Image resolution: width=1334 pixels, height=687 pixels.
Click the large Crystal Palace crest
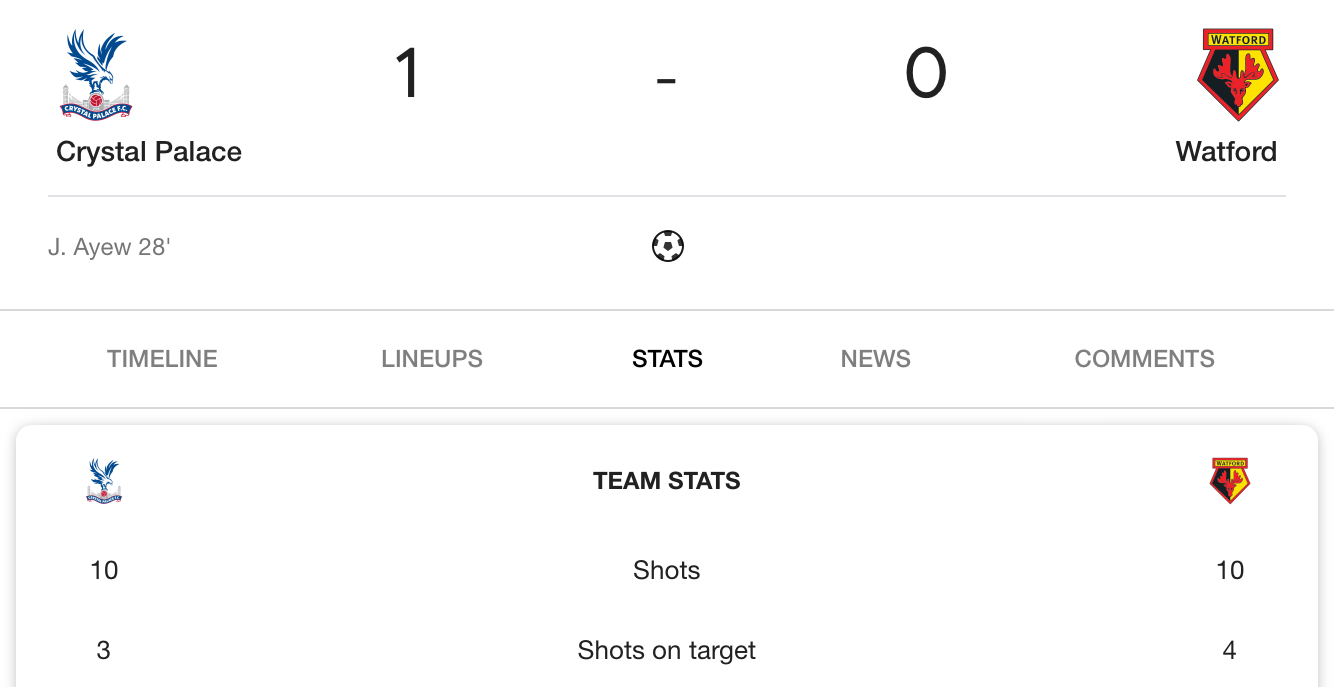96,75
